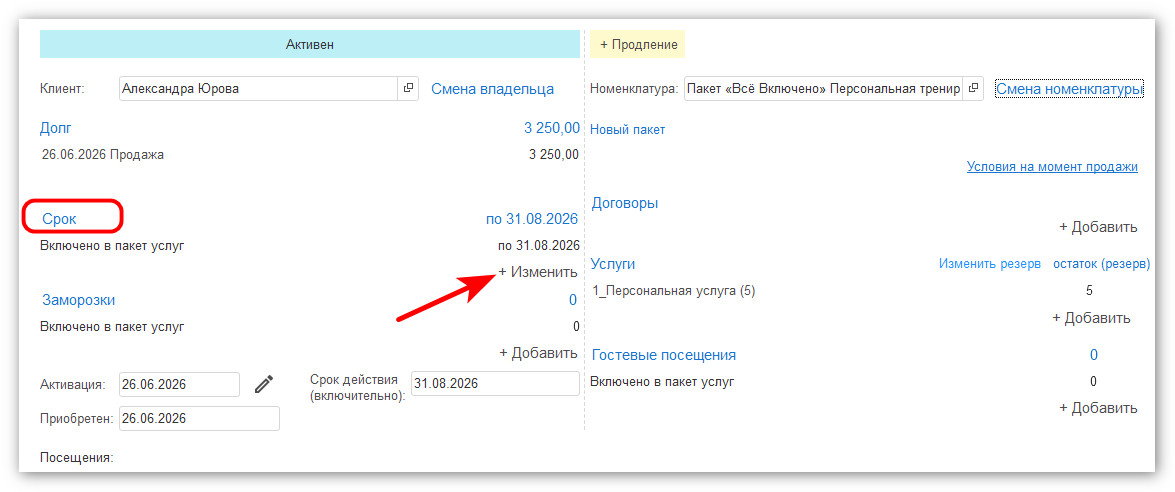Click debt amount 3 250,00 link
This screenshot has width=1175, height=492.
tap(552, 128)
